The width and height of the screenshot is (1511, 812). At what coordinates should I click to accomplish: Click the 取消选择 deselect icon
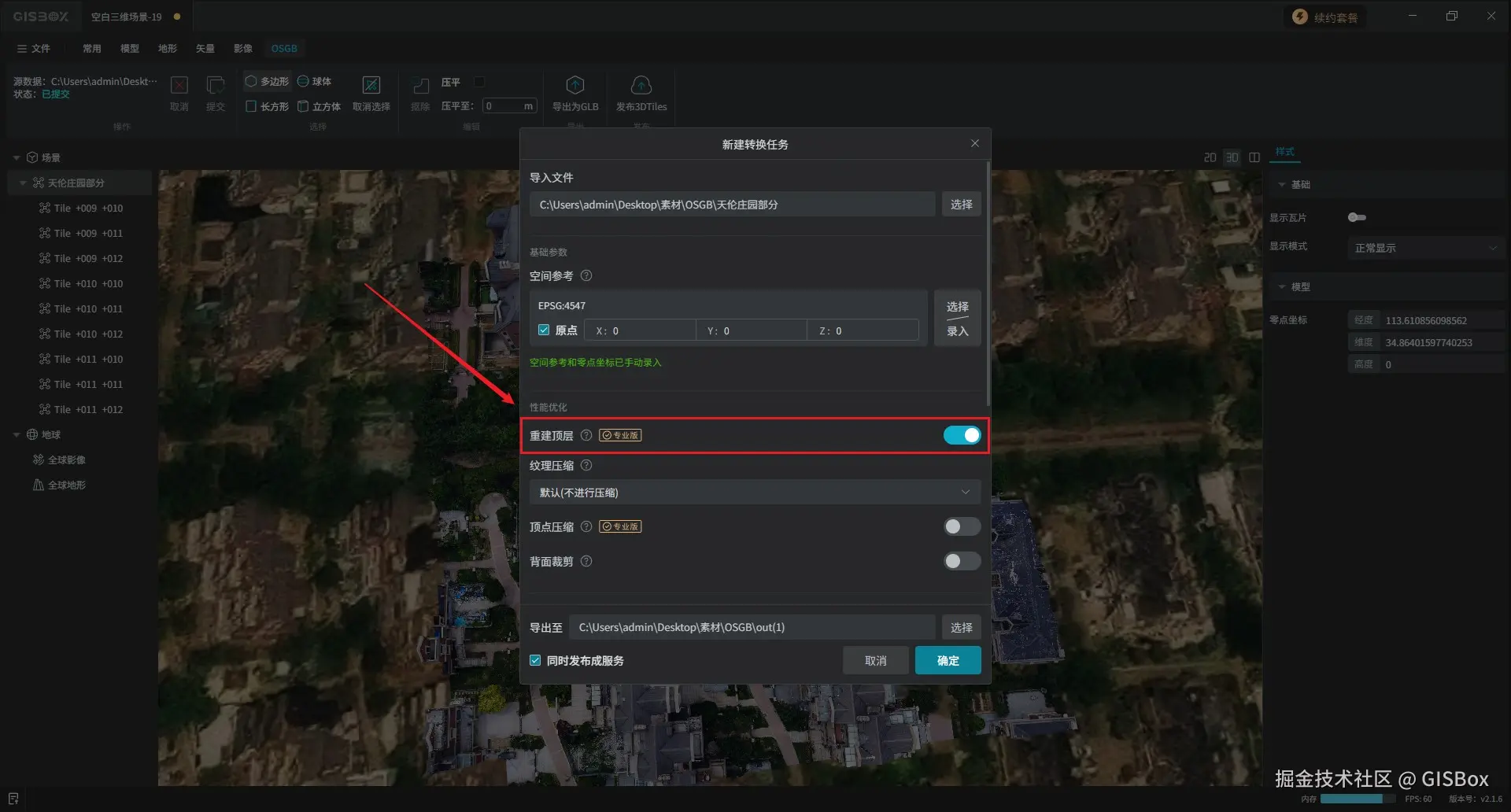coord(371,85)
